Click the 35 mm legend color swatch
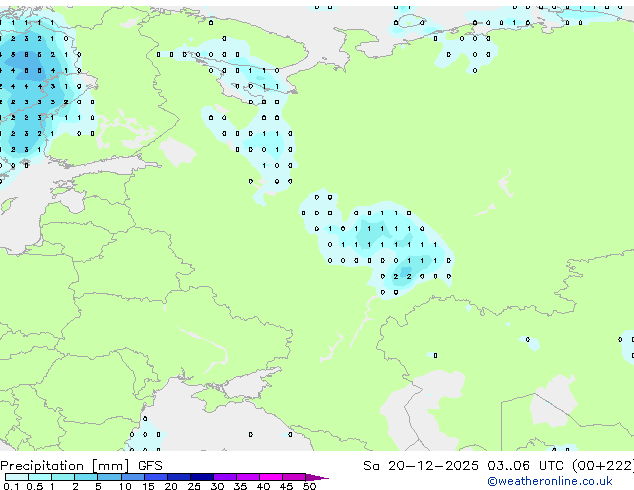The image size is (634, 490). (x=247, y=477)
